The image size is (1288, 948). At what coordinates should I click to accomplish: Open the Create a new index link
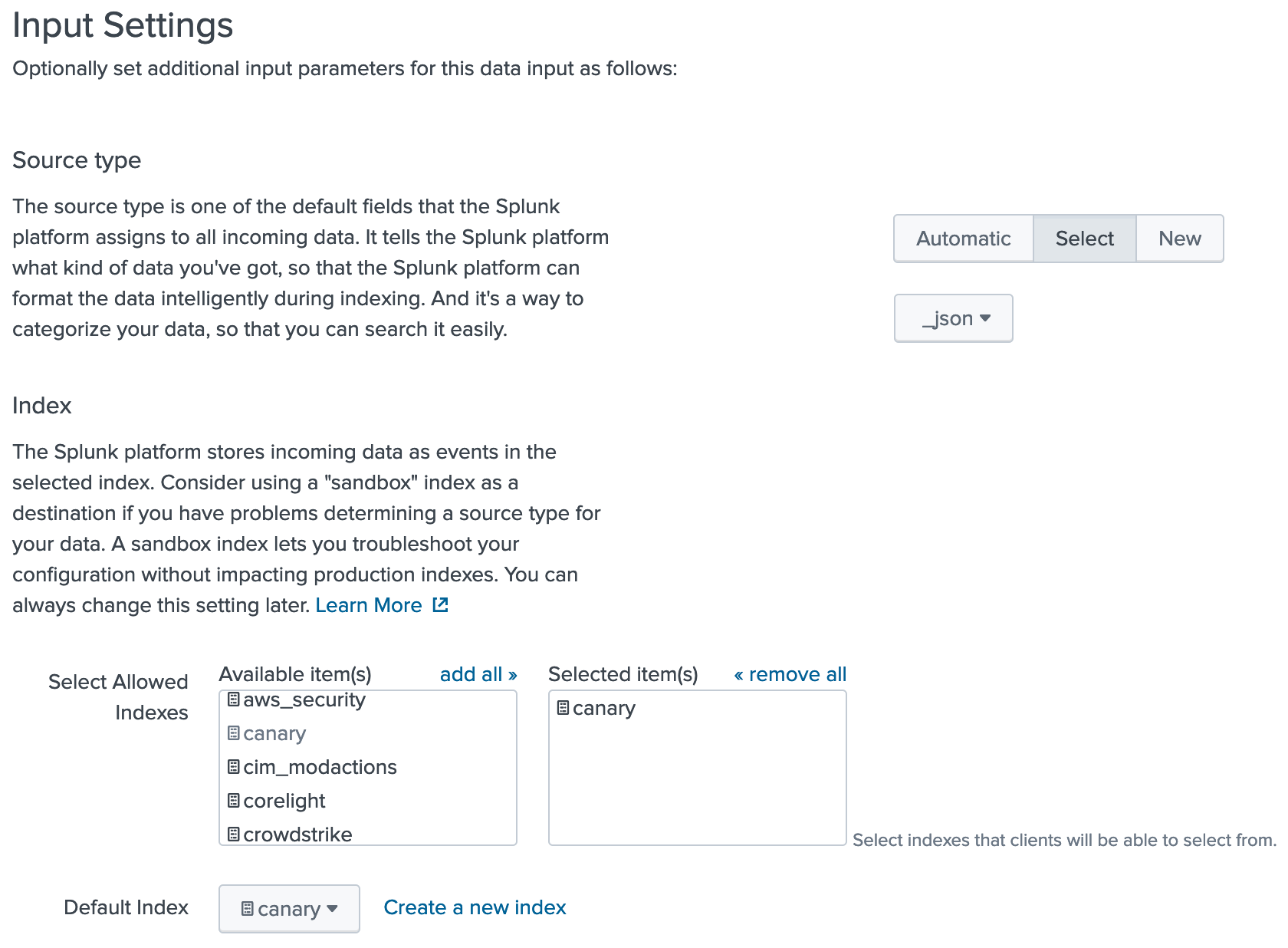coord(475,907)
